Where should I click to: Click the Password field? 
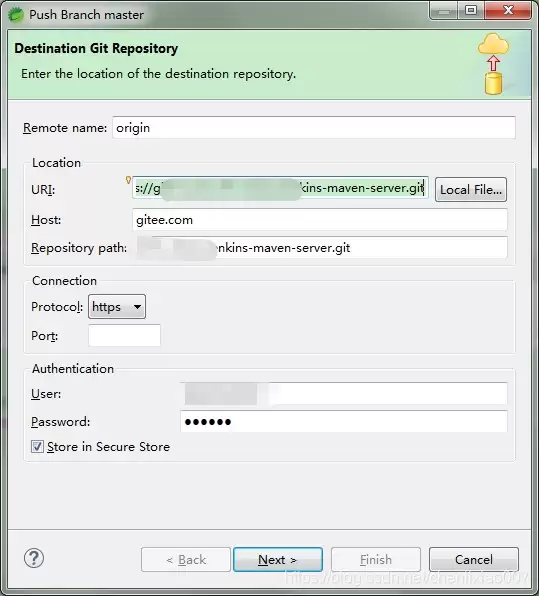click(344, 422)
